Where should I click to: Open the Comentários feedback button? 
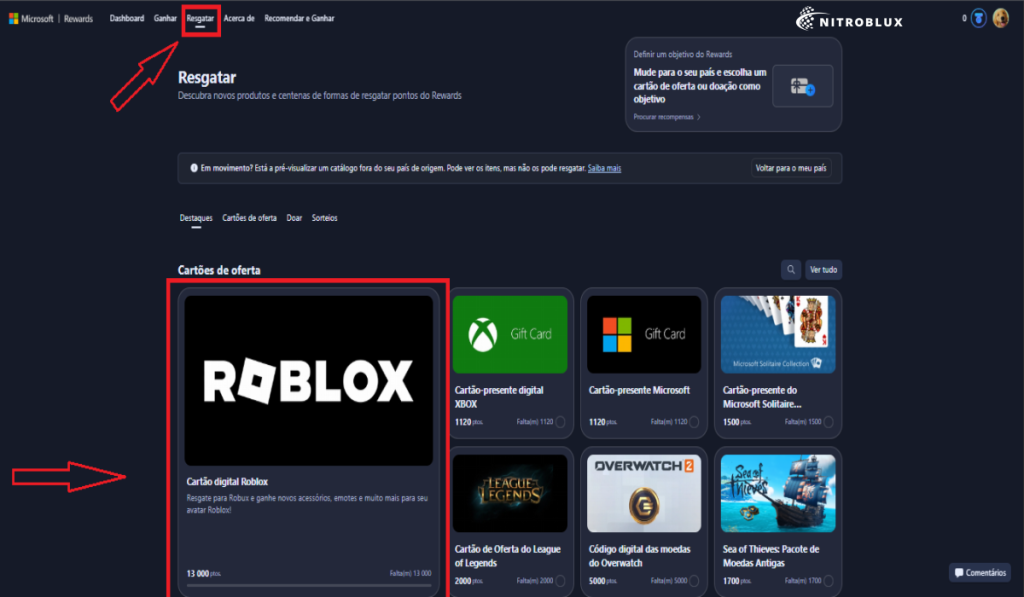(x=980, y=572)
